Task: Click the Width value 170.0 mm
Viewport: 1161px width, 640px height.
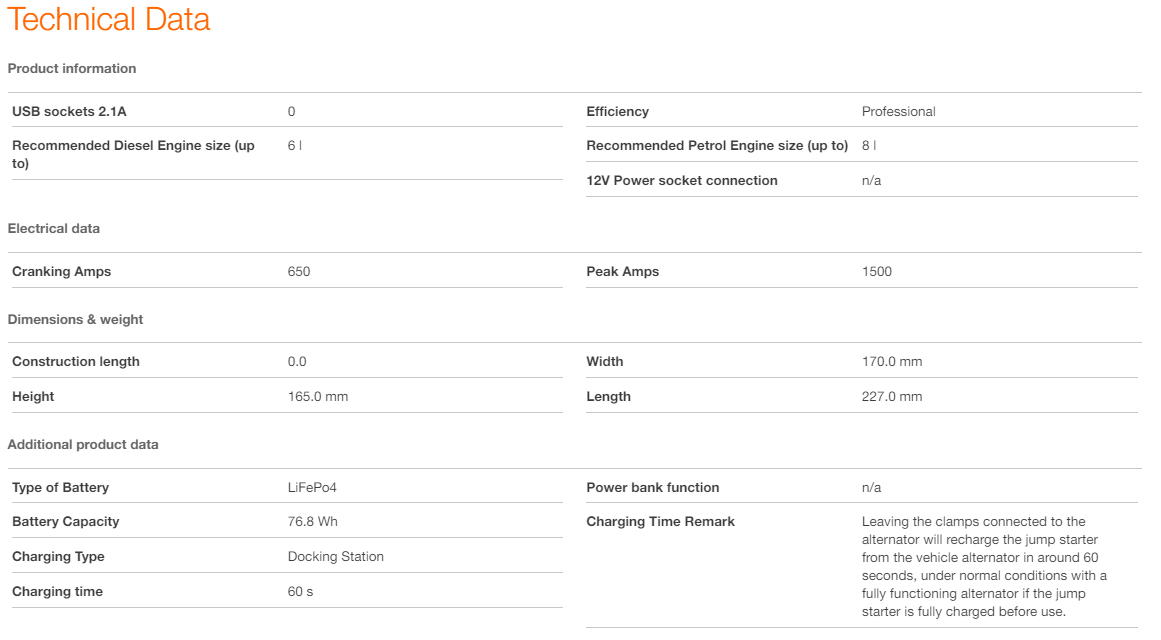Action: [x=892, y=362]
